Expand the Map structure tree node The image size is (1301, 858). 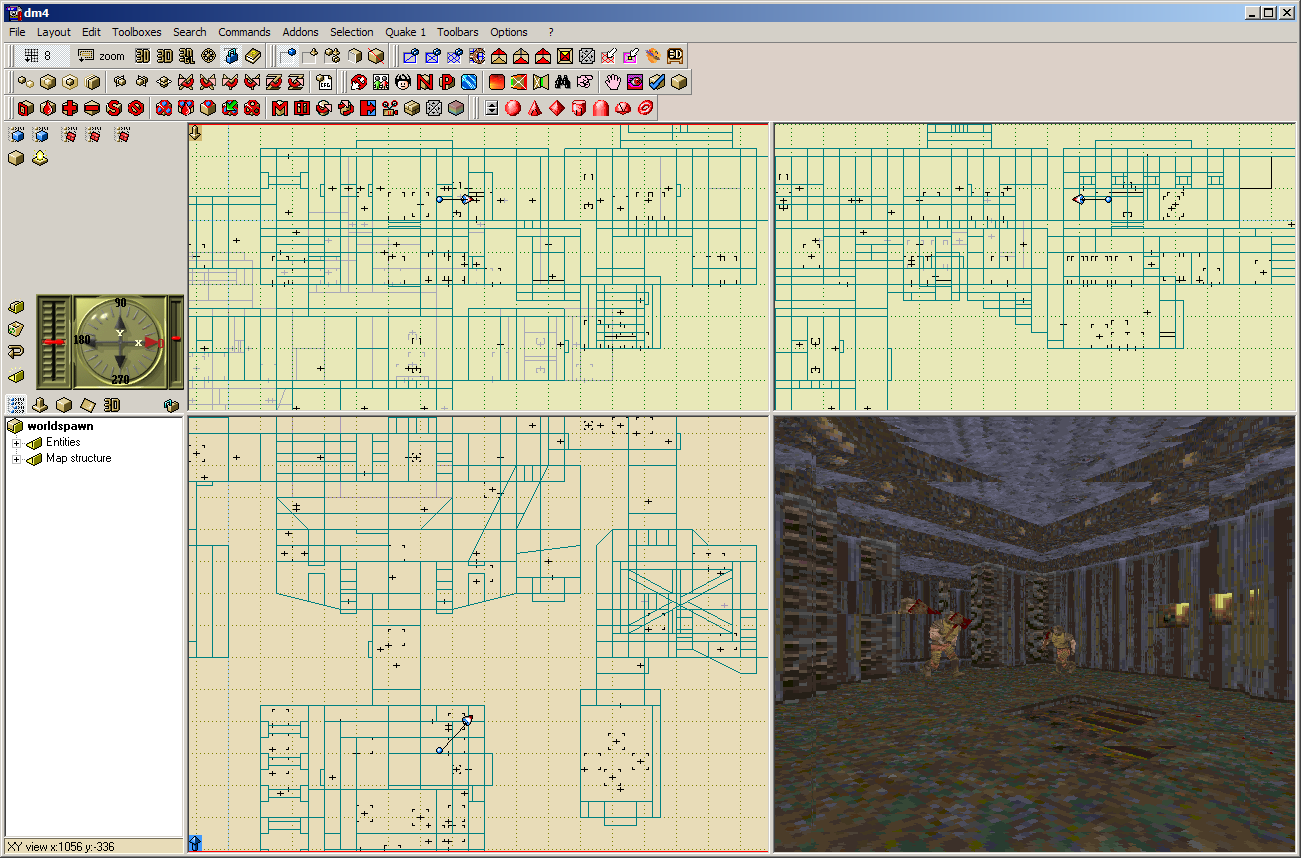click(16, 459)
